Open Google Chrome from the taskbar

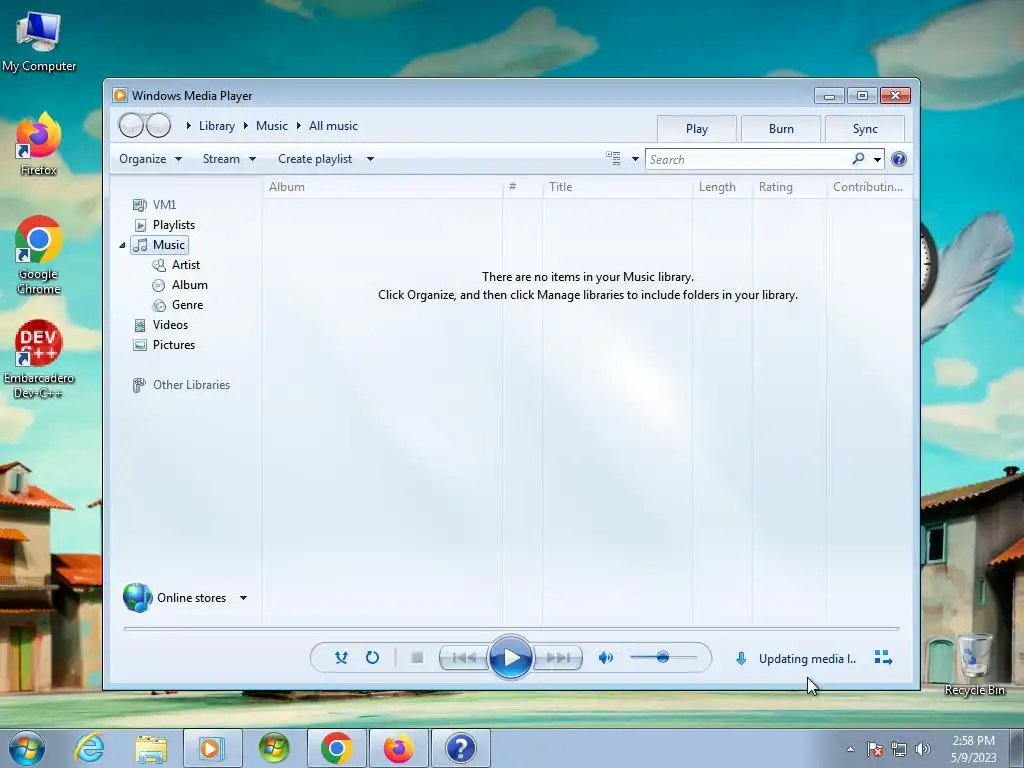[336, 748]
